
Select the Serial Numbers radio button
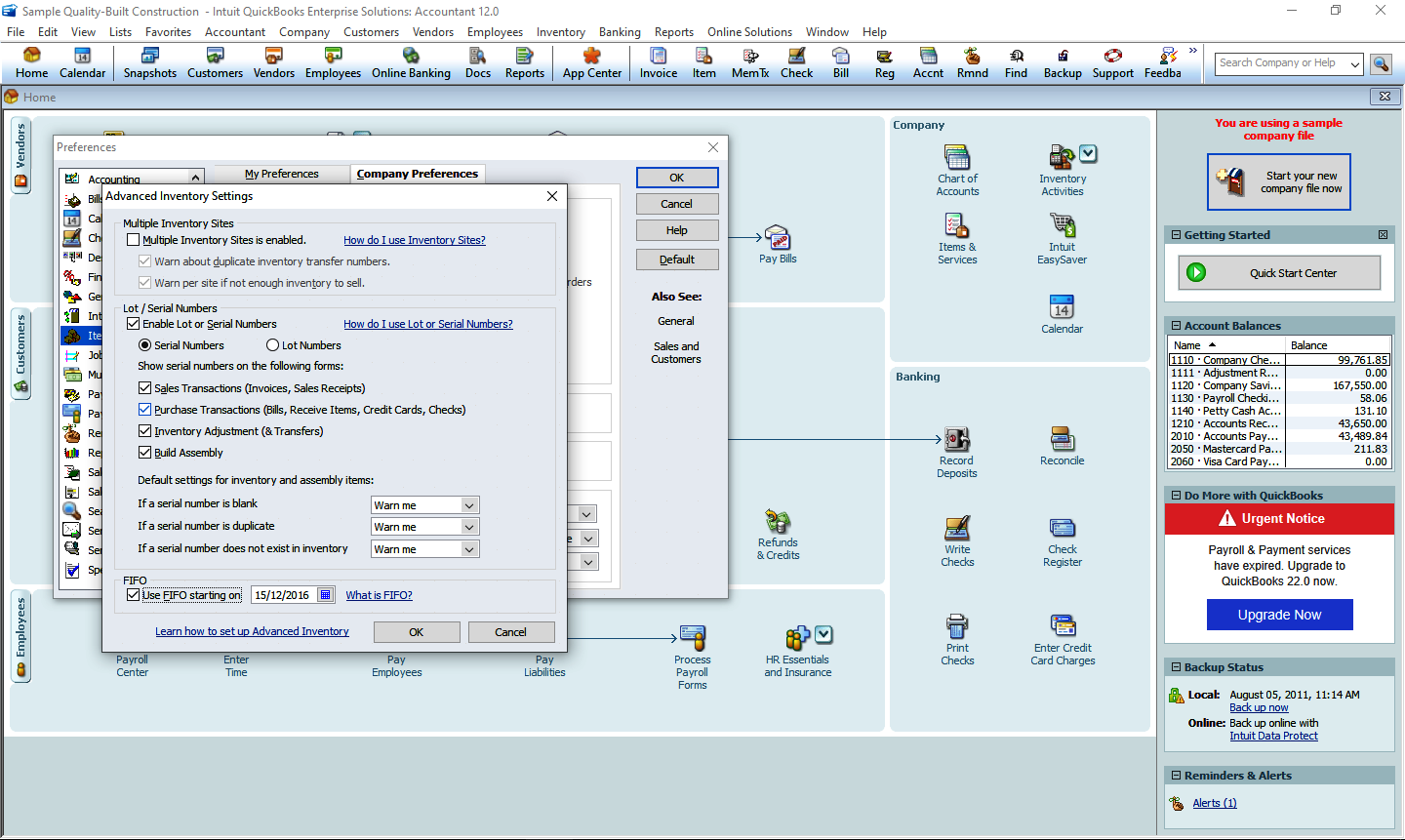click(x=145, y=345)
